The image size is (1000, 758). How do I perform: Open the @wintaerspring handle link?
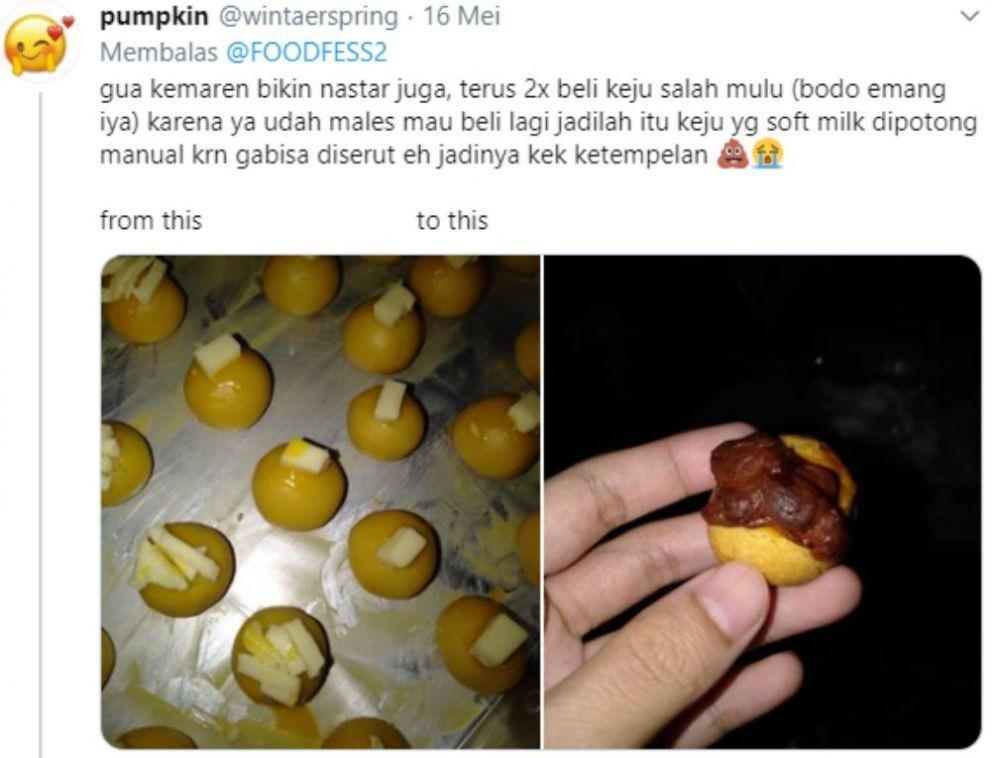pos(309,17)
